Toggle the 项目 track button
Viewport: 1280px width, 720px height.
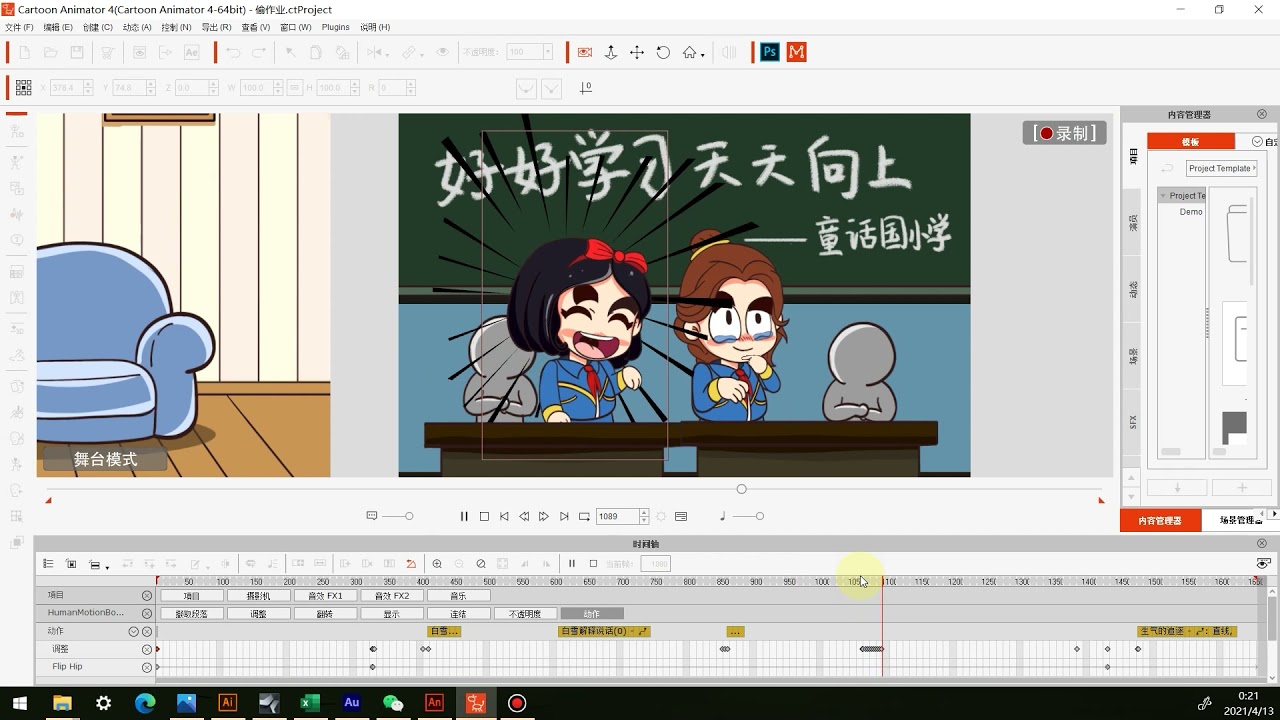192,596
